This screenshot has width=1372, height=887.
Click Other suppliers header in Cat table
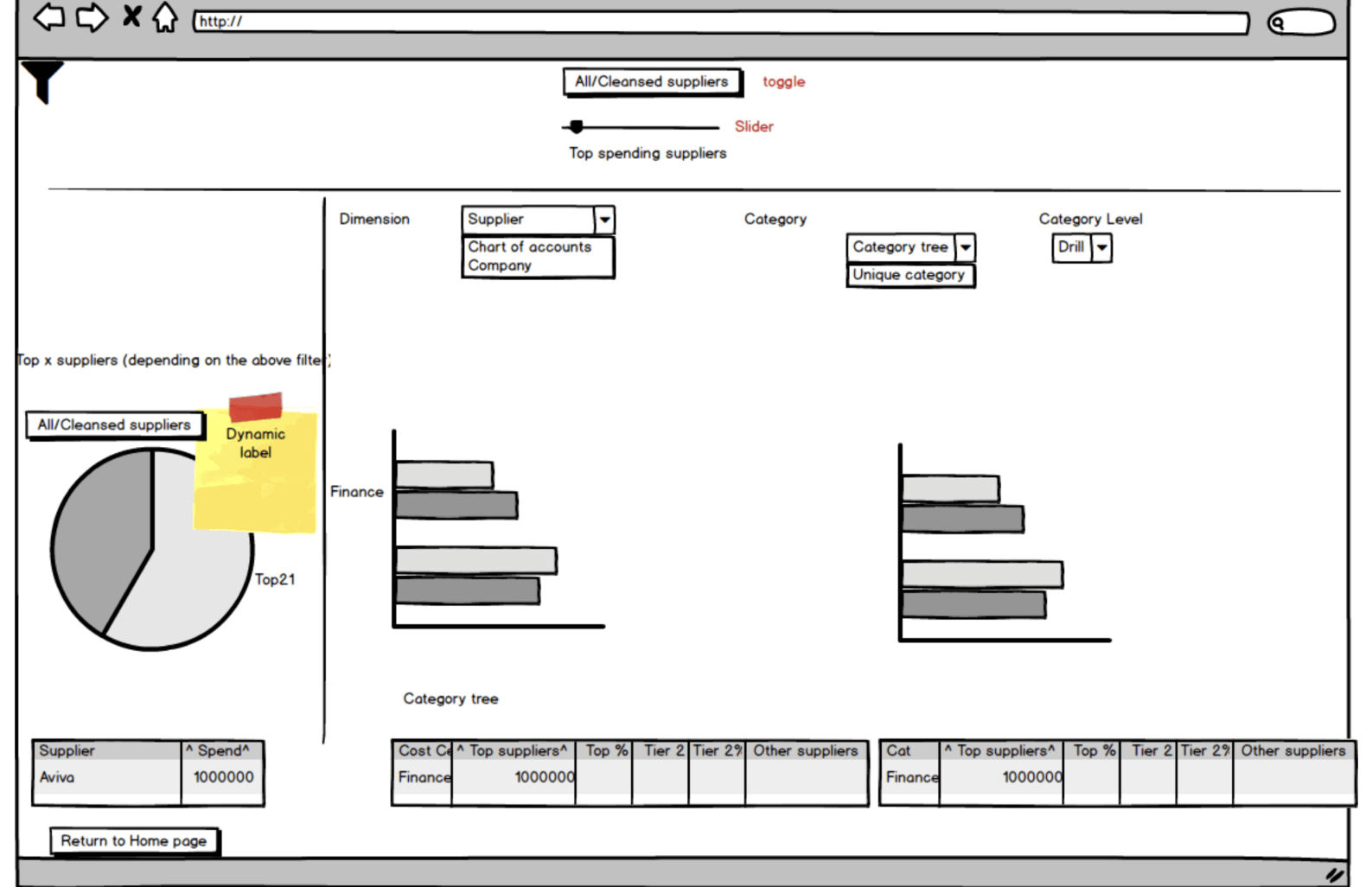tap(1293, 750)
